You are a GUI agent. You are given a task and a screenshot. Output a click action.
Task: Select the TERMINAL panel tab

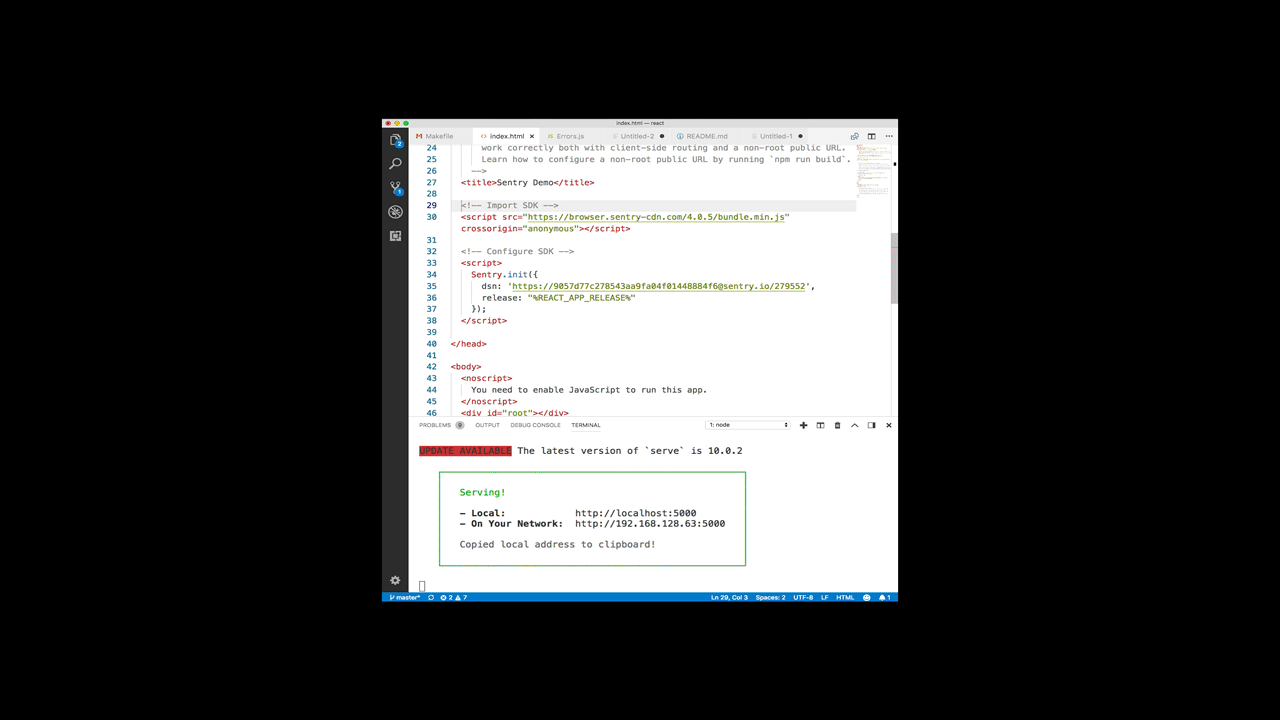tap(586, 425)
